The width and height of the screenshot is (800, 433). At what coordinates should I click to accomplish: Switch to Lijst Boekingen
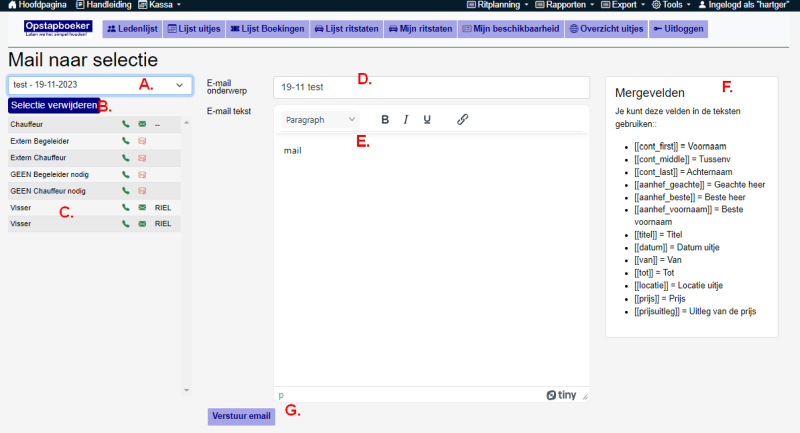pos(267,29)
